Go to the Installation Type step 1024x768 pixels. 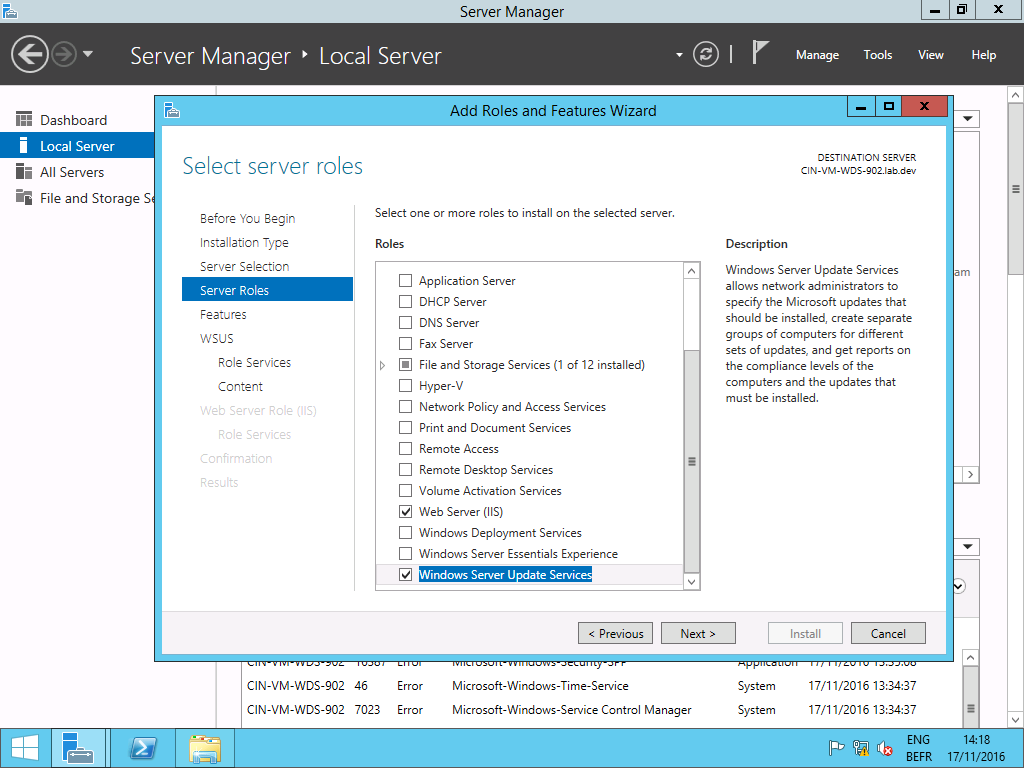(x=244, y=242)
